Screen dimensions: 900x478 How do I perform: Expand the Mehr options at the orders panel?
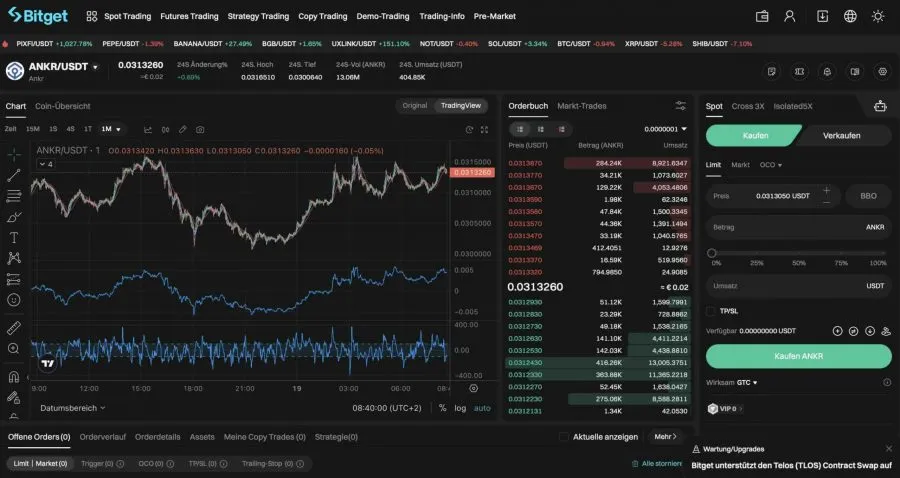pyautogui.click(x=666, y=437)
